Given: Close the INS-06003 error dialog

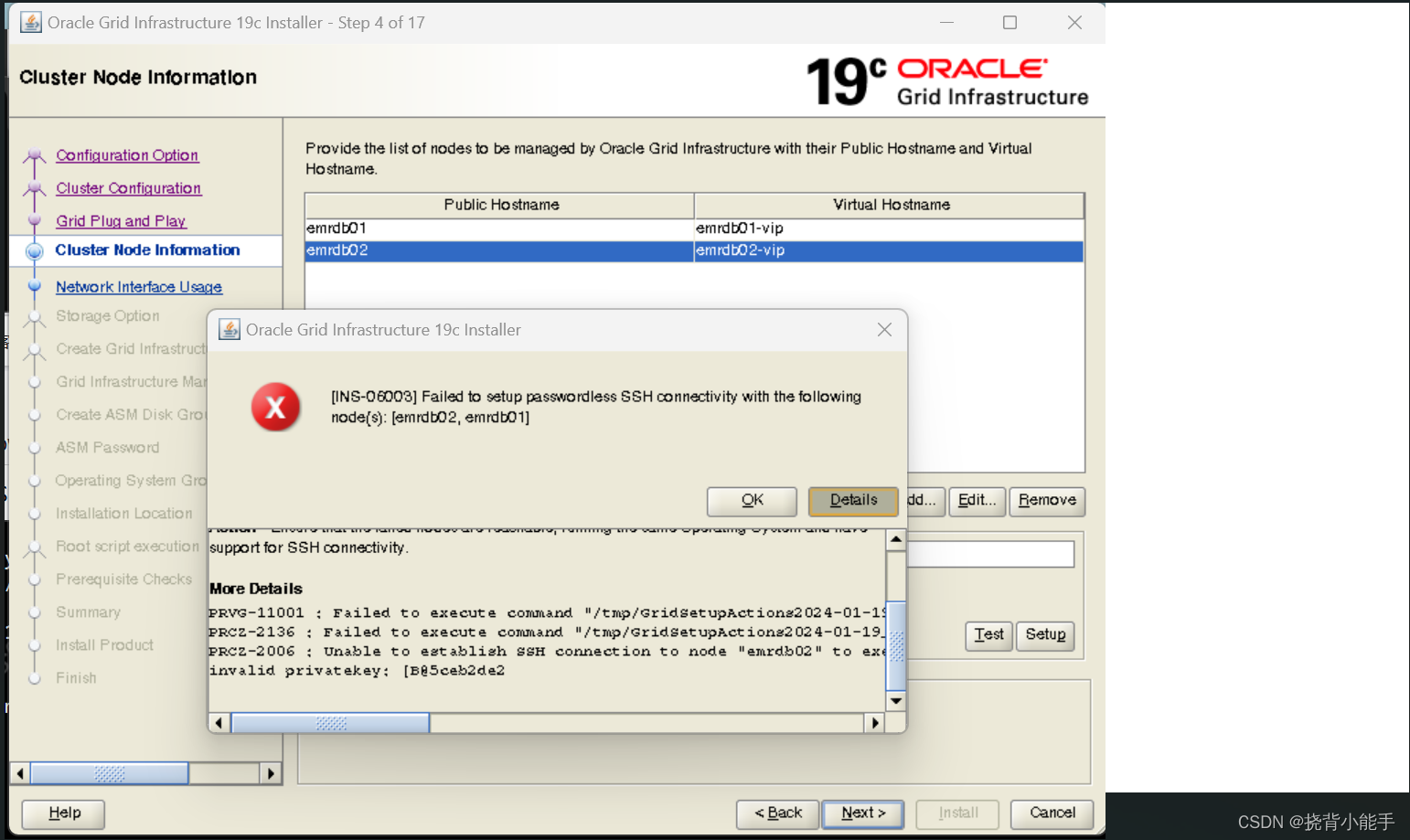Looking at the screenshot, I should [884, 330].
